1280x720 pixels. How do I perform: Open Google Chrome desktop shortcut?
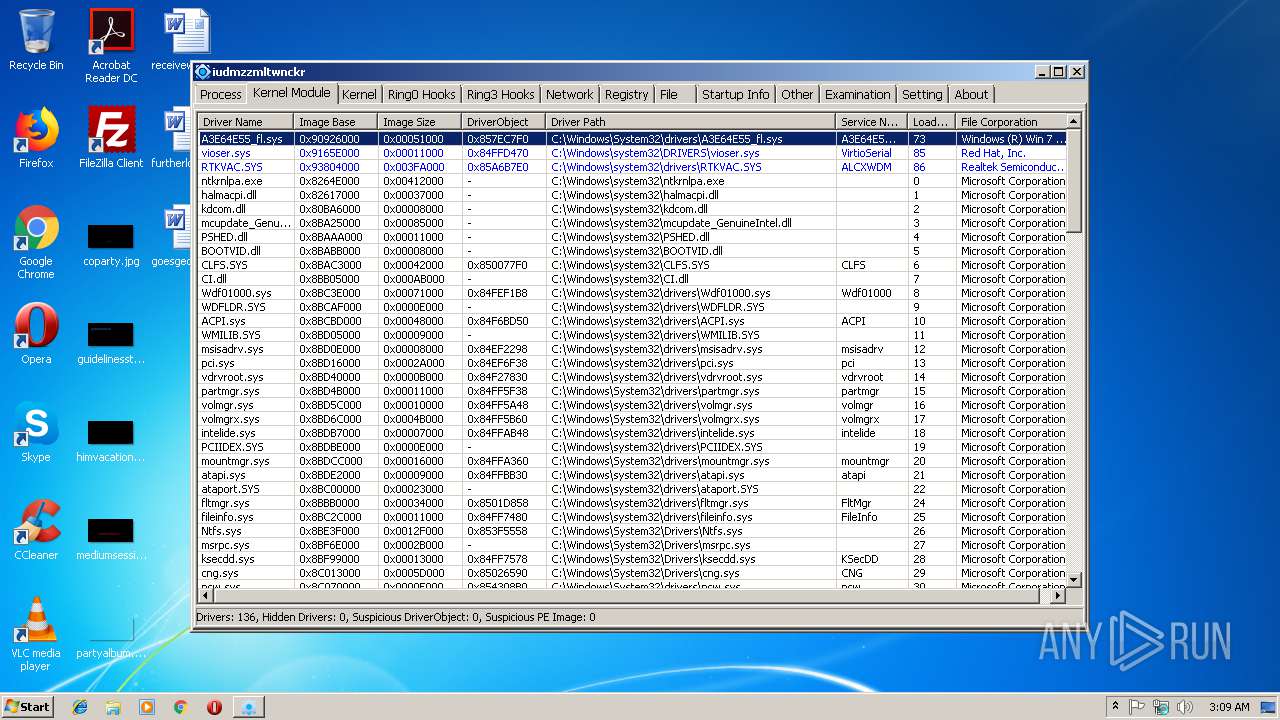[x=36, y=243]
